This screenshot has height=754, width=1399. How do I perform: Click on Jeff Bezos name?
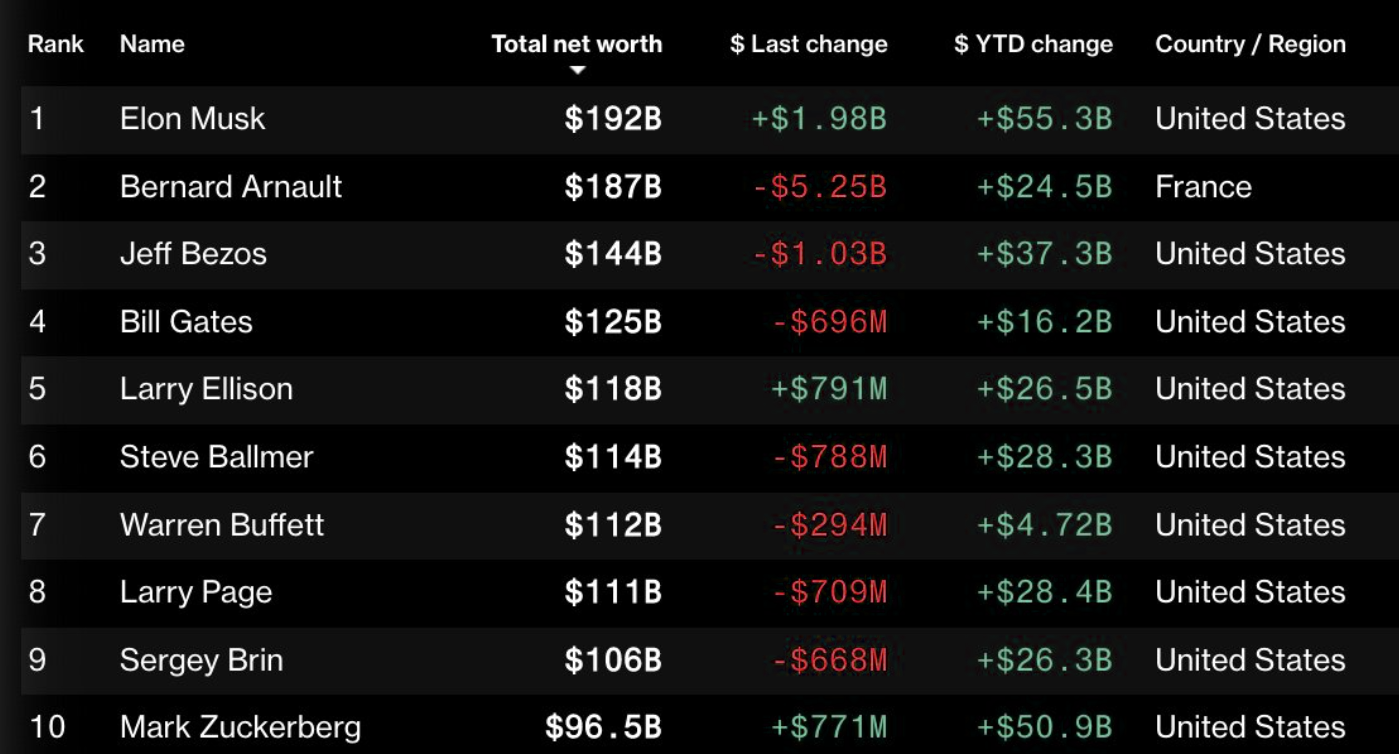pos(193,254)
